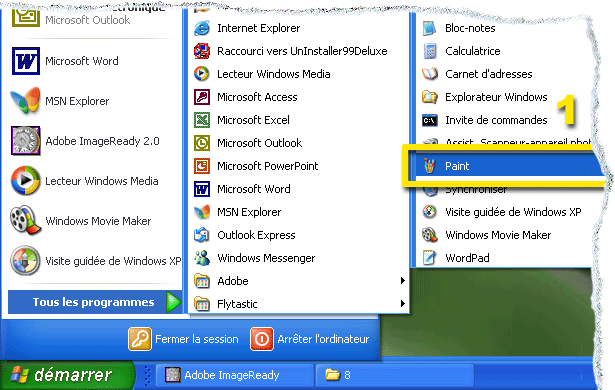The height and width of the screenshot is (390, 615).
Task: Click the Microsoft Excel text label
Action: click(253, 120)
